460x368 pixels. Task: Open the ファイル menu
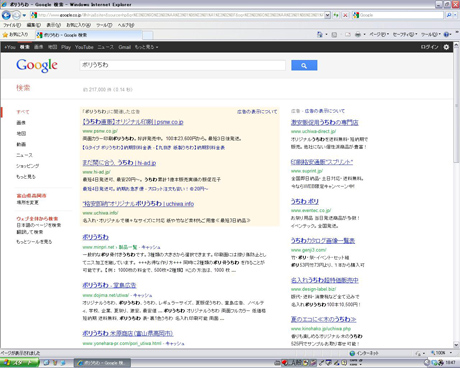[x=12, y=25]
